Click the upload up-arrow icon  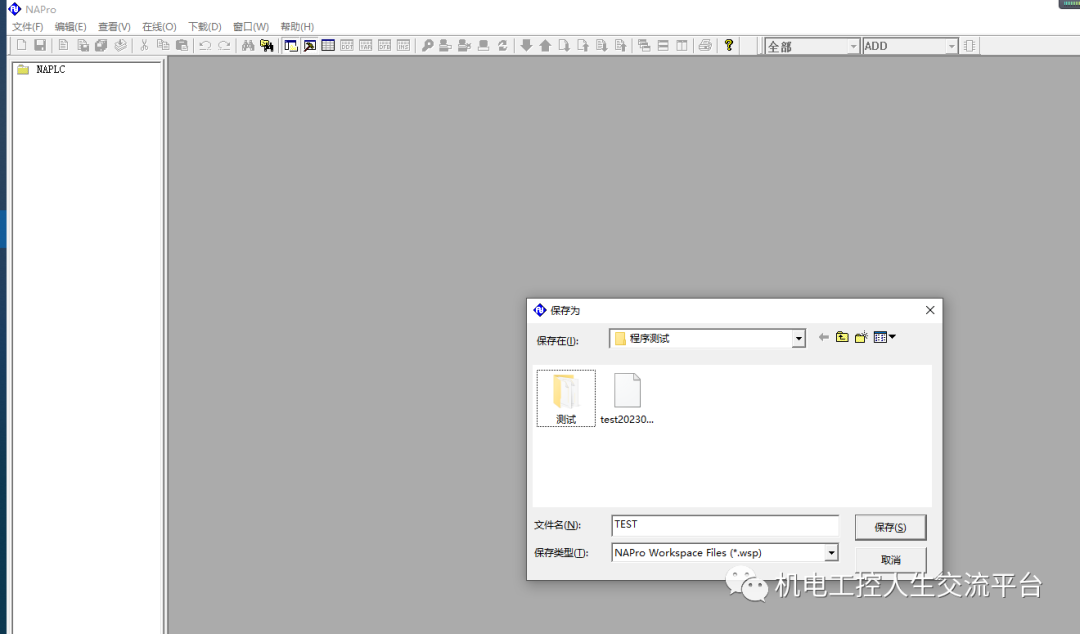point(546,45)
